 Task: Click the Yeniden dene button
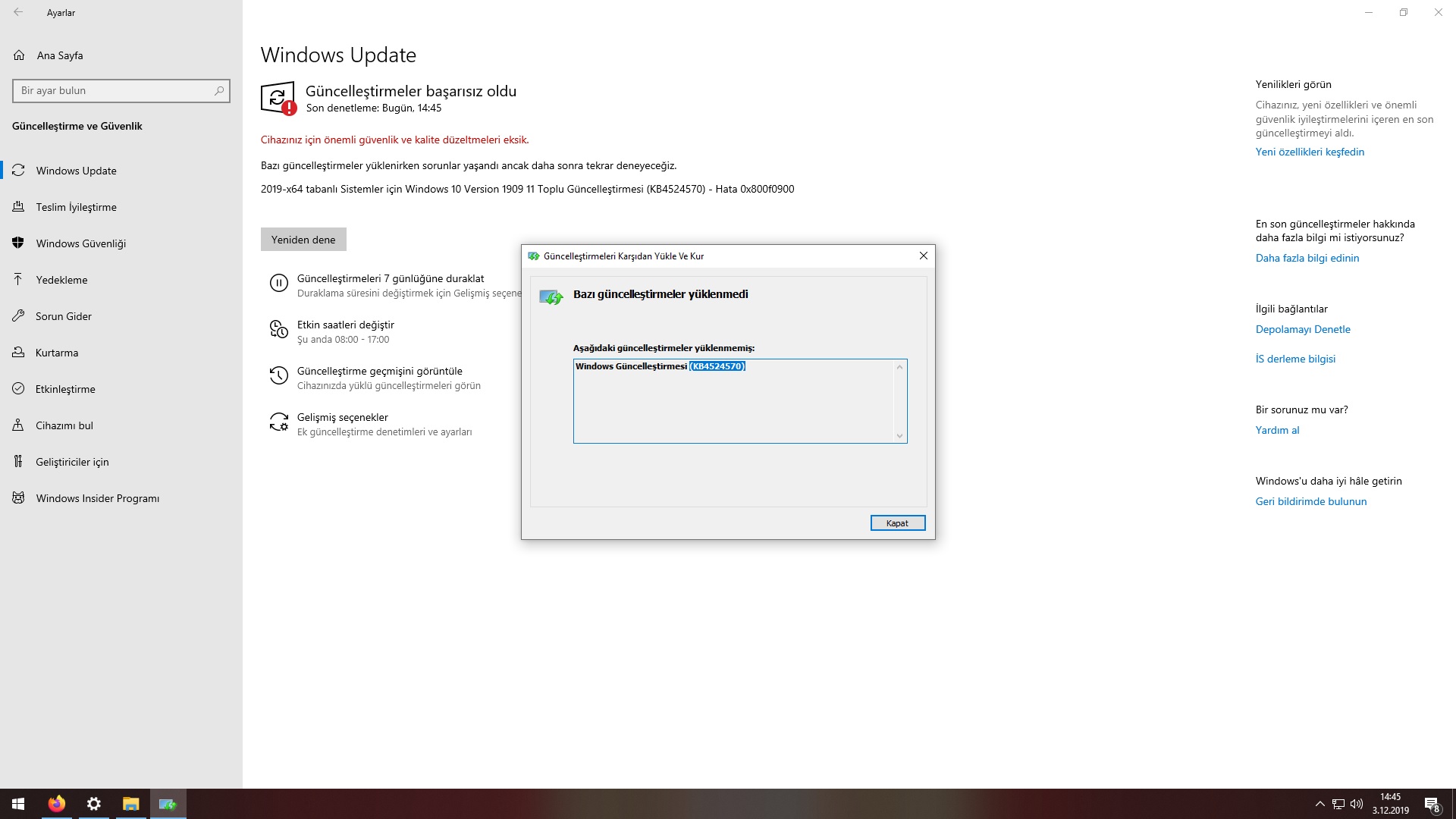pos(303,240)
